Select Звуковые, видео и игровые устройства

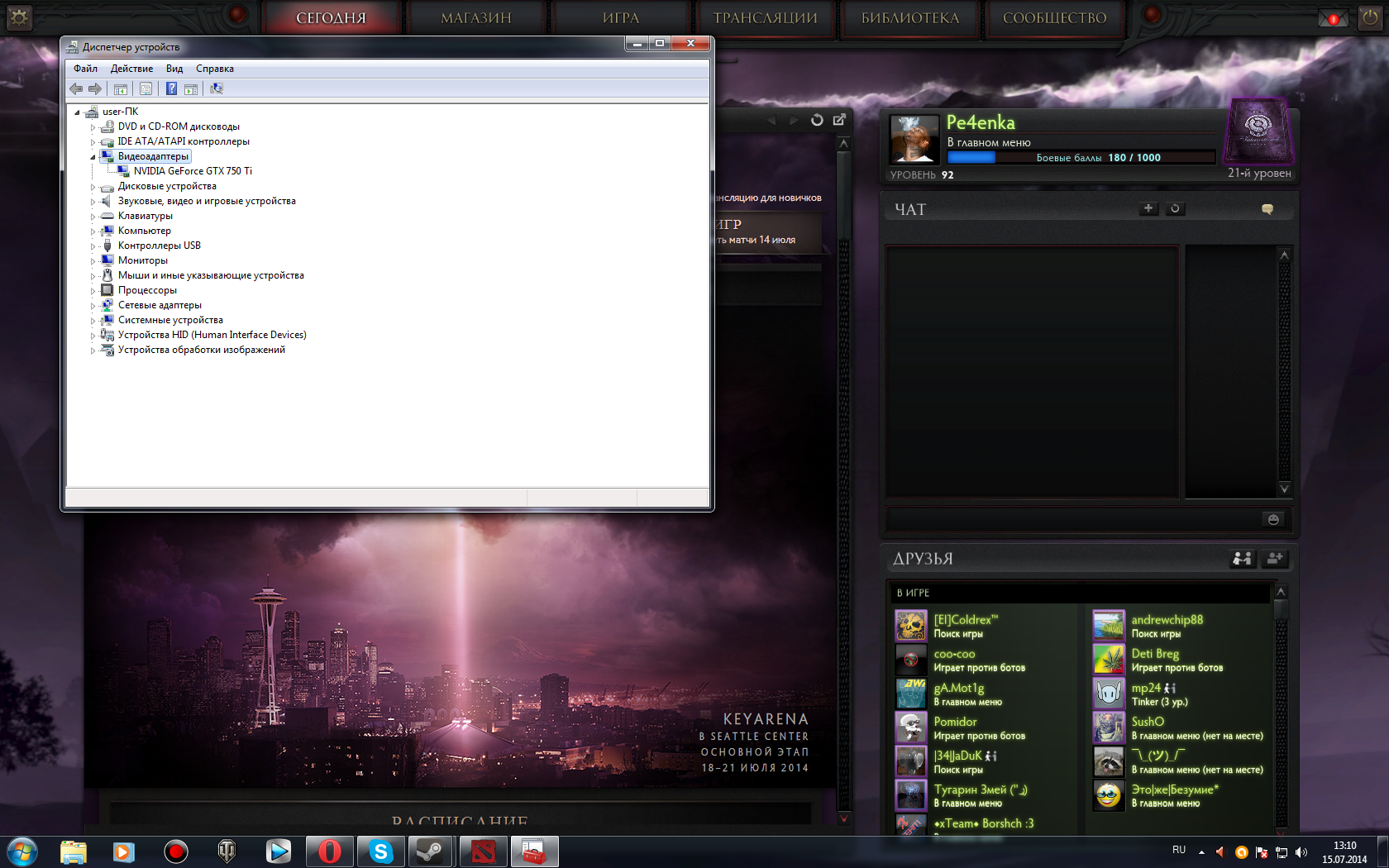pyautogui.click(x=207, y=201)
